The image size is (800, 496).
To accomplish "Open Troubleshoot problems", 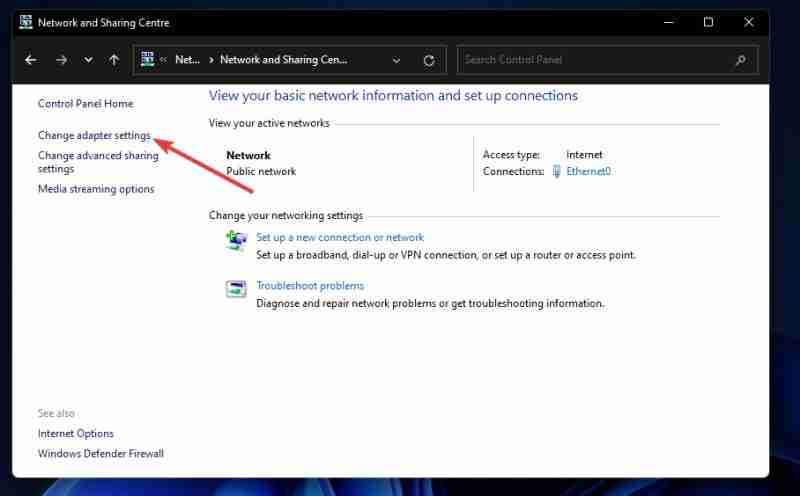I will click(x=310, y=286).
